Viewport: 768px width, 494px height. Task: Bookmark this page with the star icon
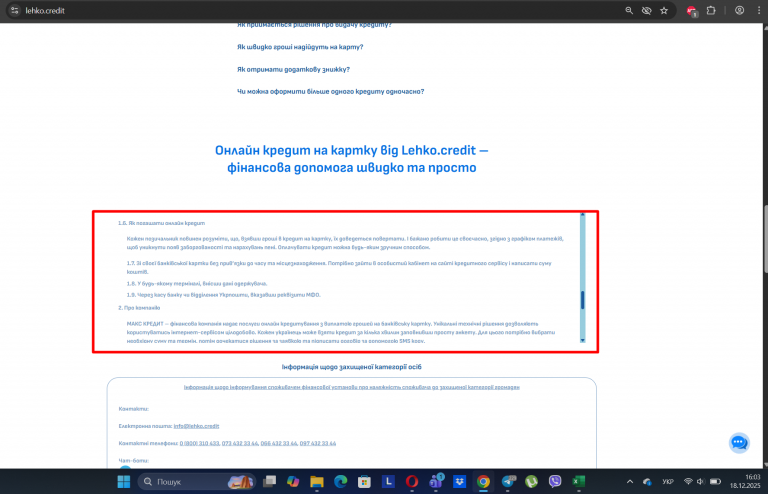[x=664, y=10]
